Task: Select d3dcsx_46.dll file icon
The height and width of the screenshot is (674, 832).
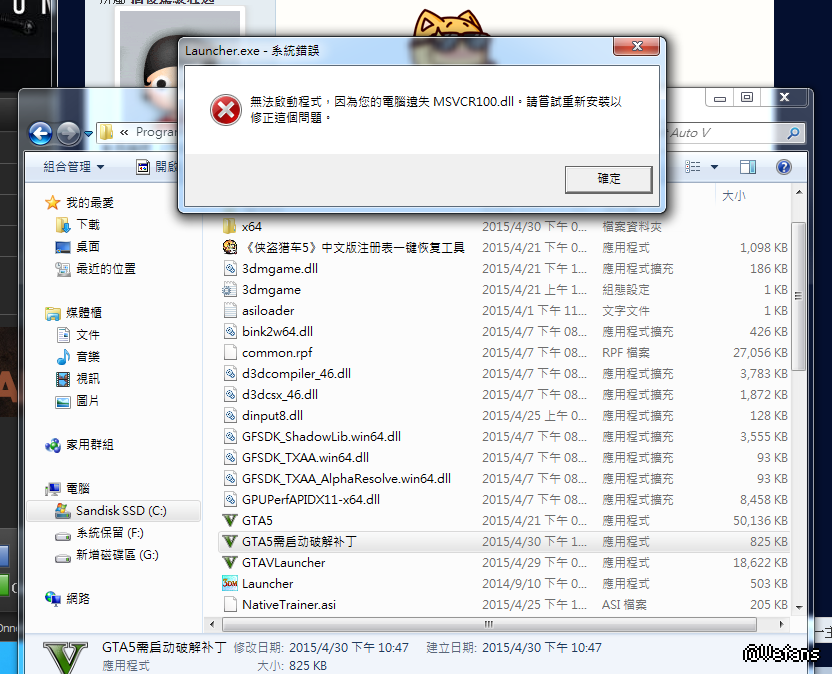Action: point(230,395)
